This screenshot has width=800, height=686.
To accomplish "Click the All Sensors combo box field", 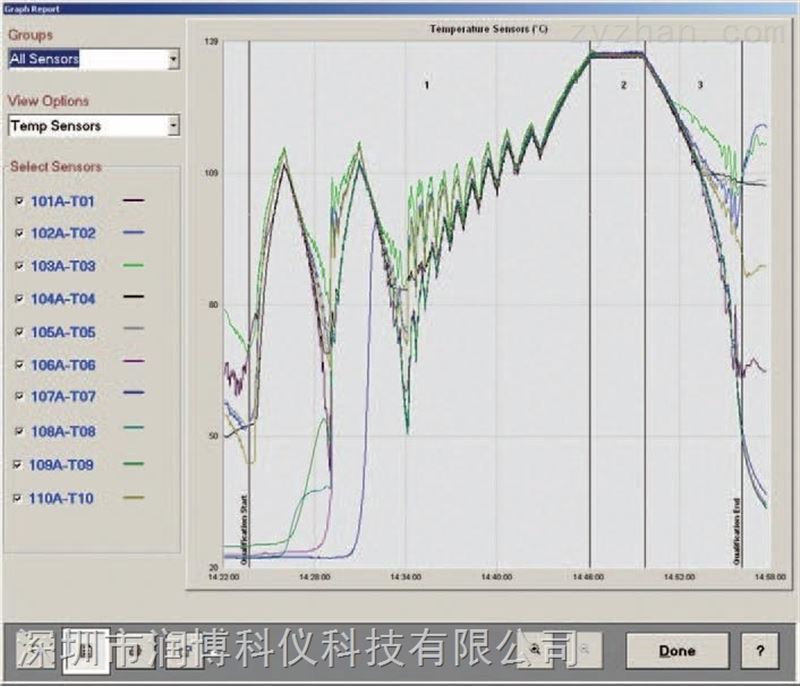I will [x=85, y=59].
